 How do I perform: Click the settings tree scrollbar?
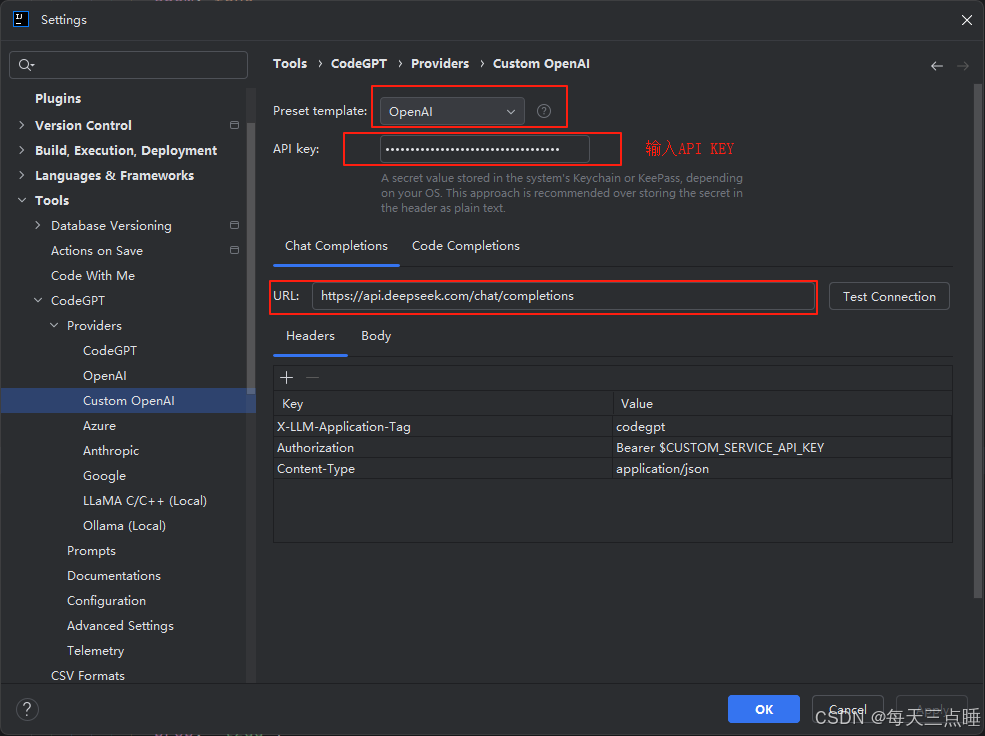pos(251,257)
